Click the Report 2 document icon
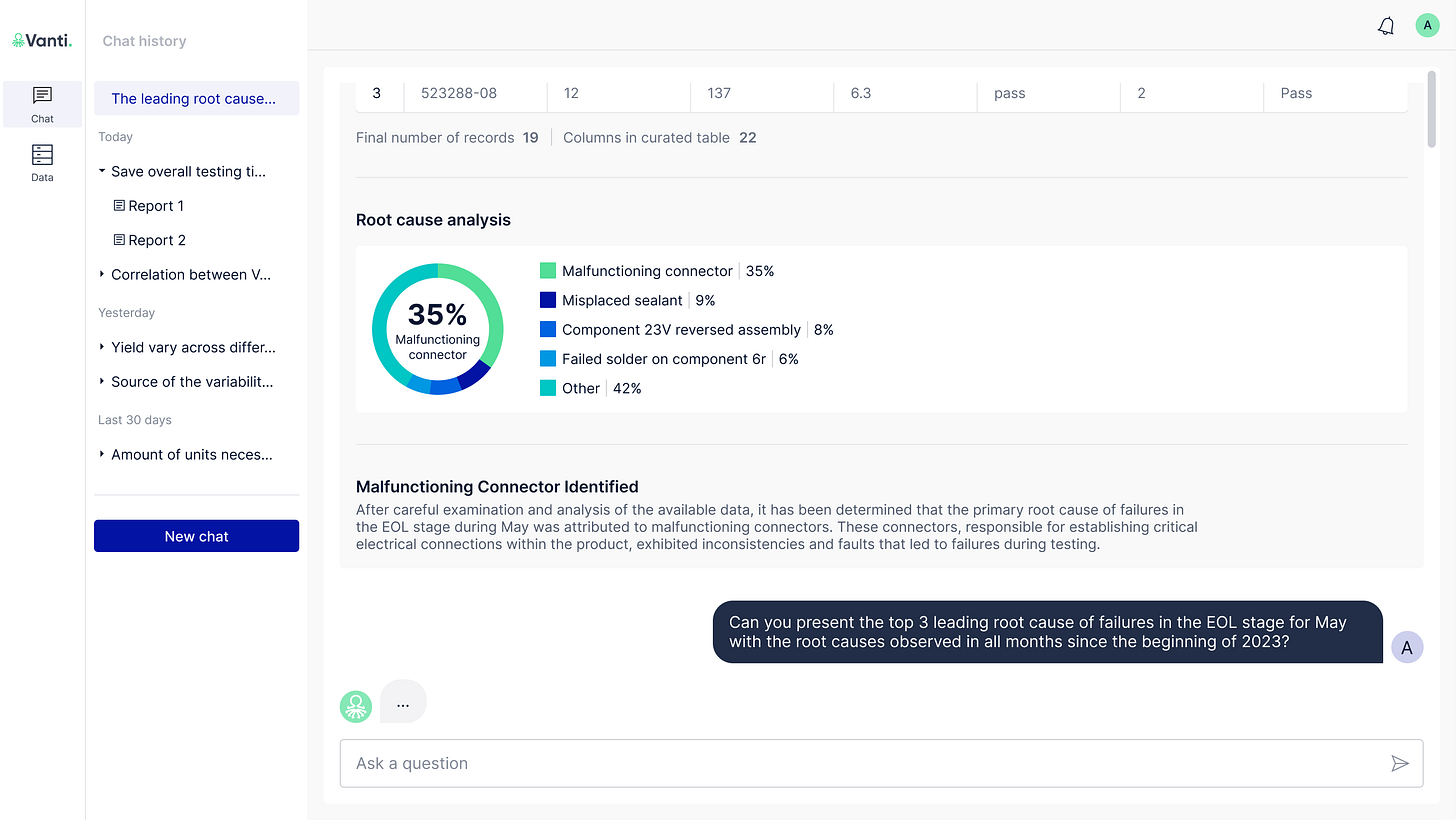 point(119,240)
